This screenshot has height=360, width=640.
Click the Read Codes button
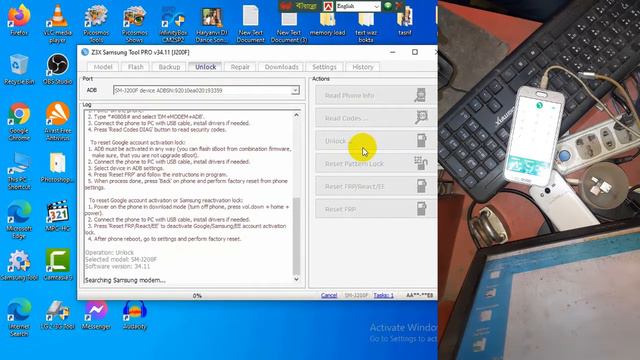pos(375,118)
